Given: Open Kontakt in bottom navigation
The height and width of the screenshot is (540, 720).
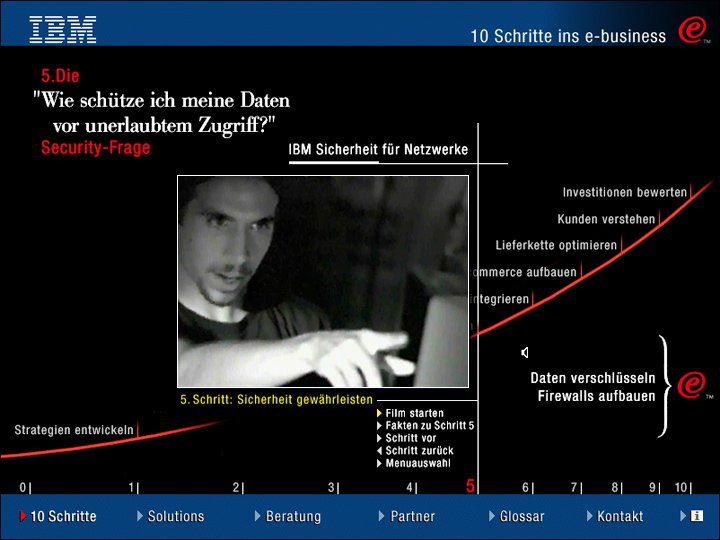Looking at the screenshot, I should tap(615, 516).
